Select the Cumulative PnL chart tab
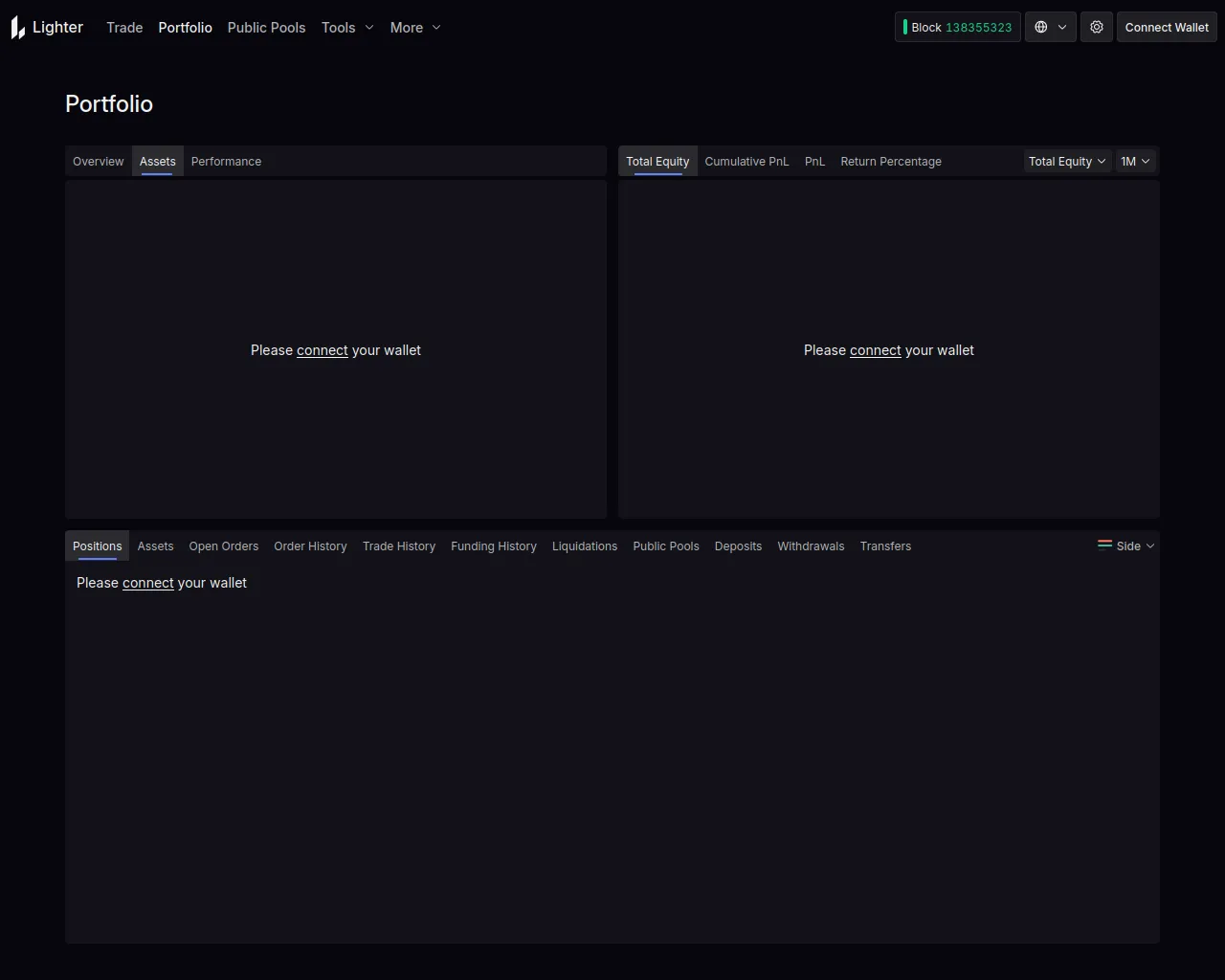The image size is (1225, 980). tap(746, 162)
